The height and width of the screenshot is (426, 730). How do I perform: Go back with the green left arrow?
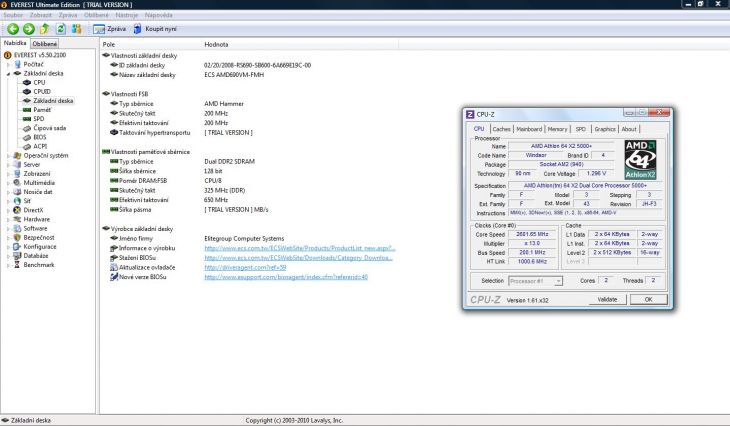tap(13, 29)
